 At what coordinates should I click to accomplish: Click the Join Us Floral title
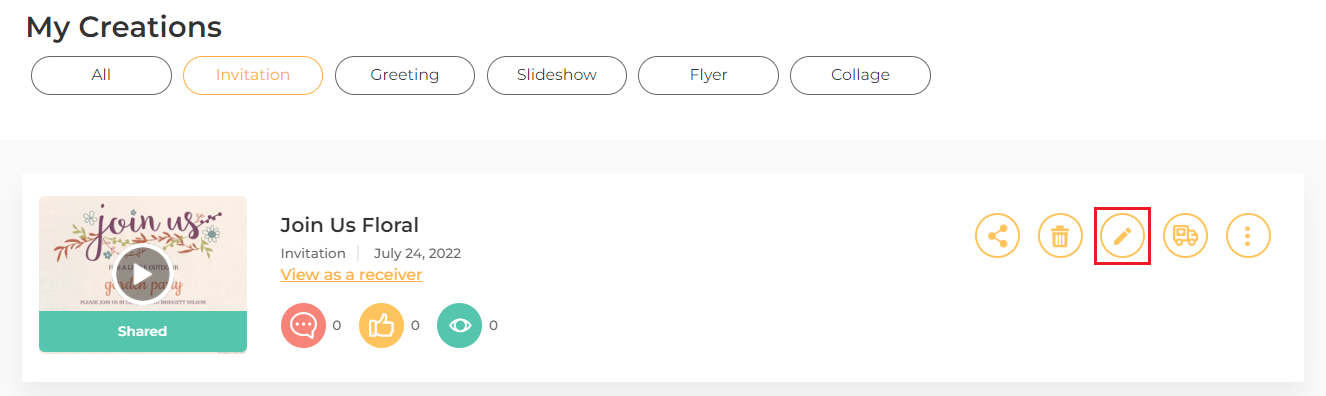pos(349,225)
